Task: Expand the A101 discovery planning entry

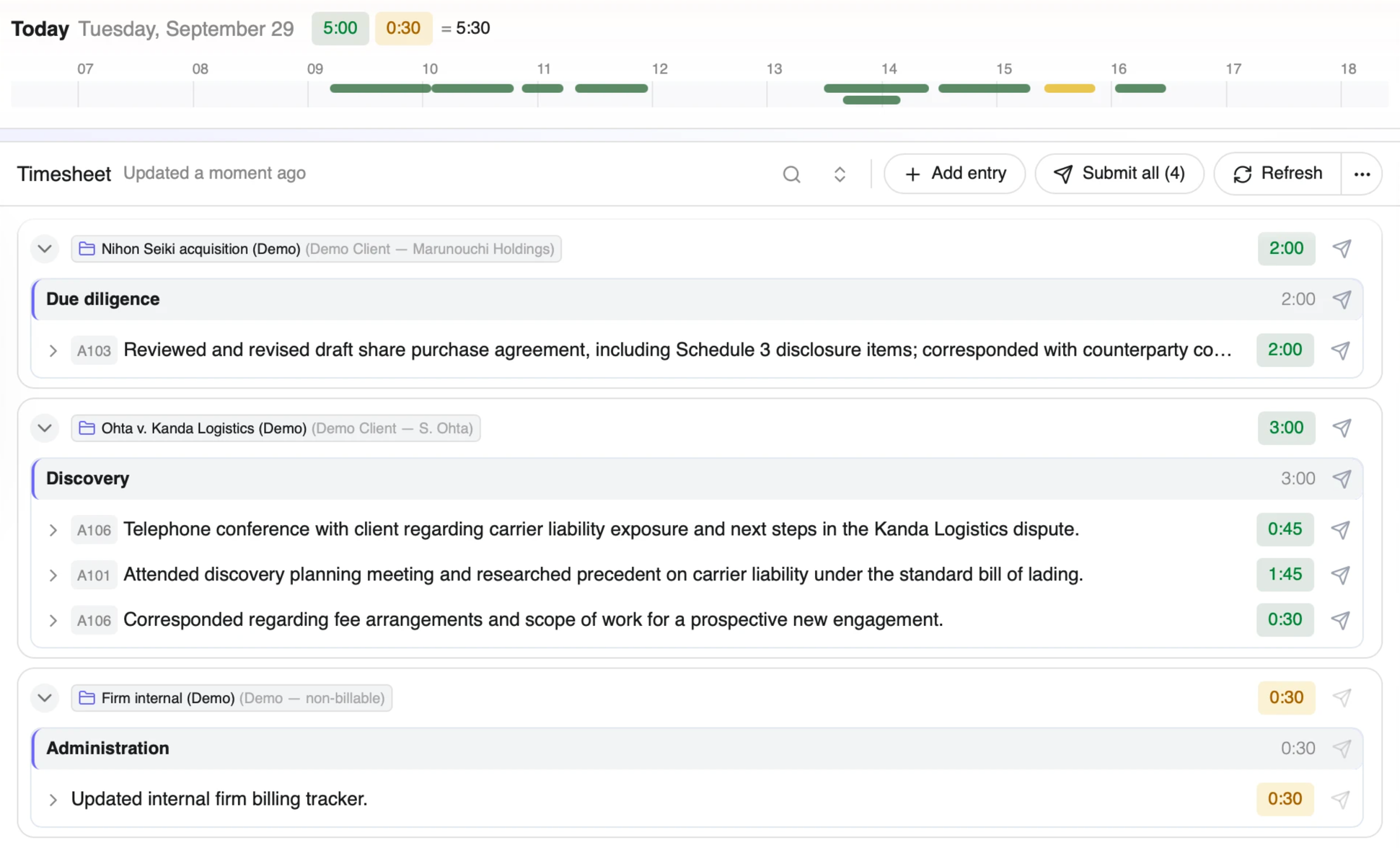Action: coord(53,575)
